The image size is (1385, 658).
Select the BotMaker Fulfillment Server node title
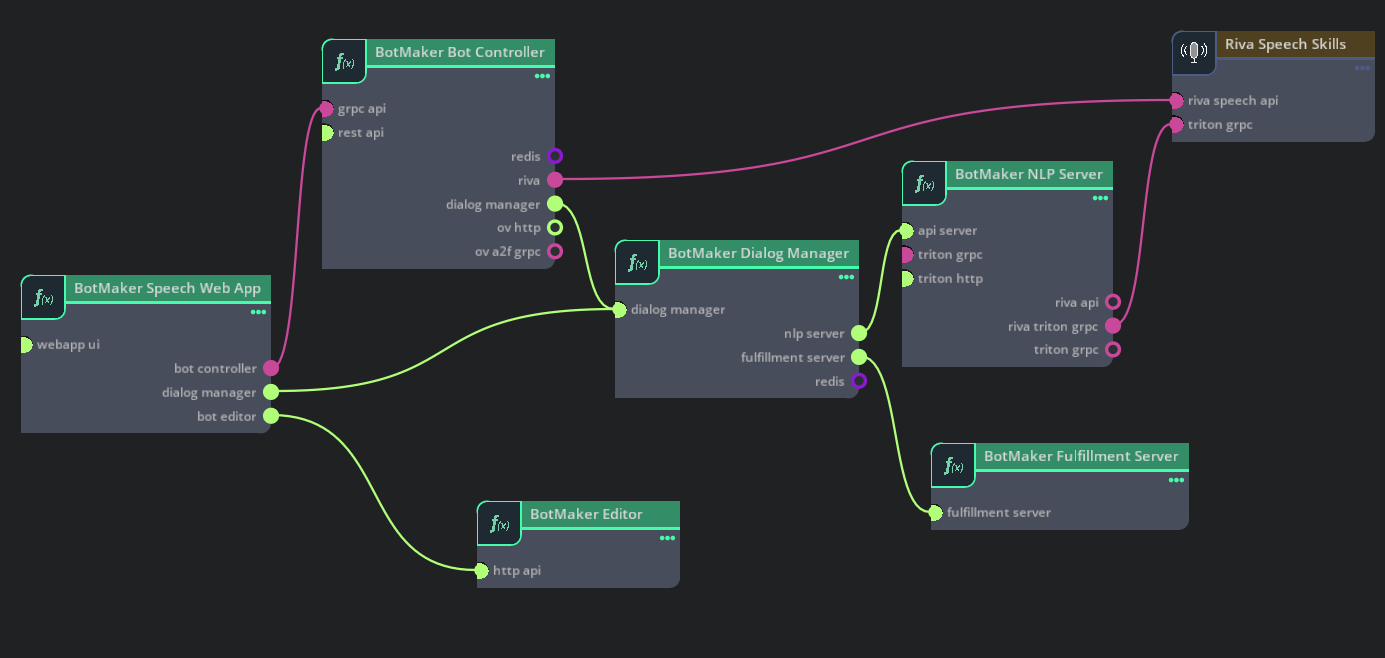click(1081, 456)
